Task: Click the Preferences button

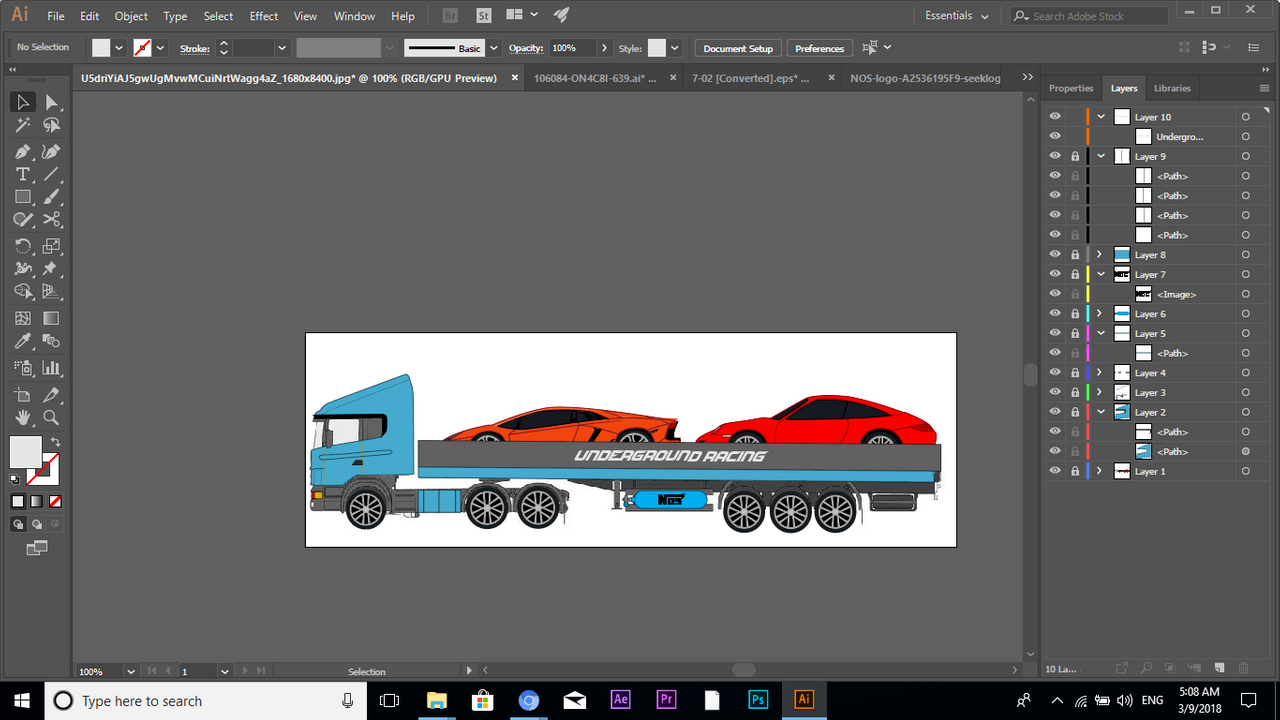Action: (820, 48)
